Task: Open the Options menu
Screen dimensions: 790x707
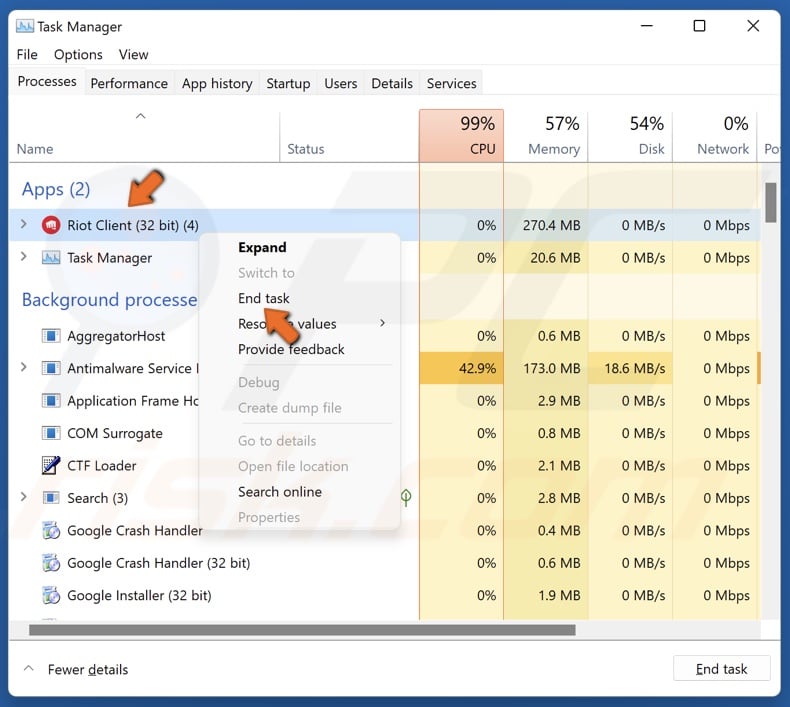Action: pos(78,54)
